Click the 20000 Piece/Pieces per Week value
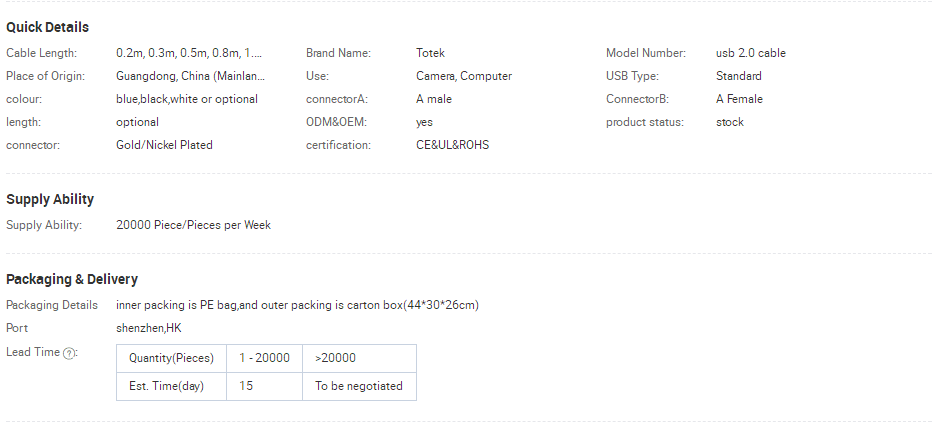The width and height of the screenshot is (939, 422). coord(193,225)
